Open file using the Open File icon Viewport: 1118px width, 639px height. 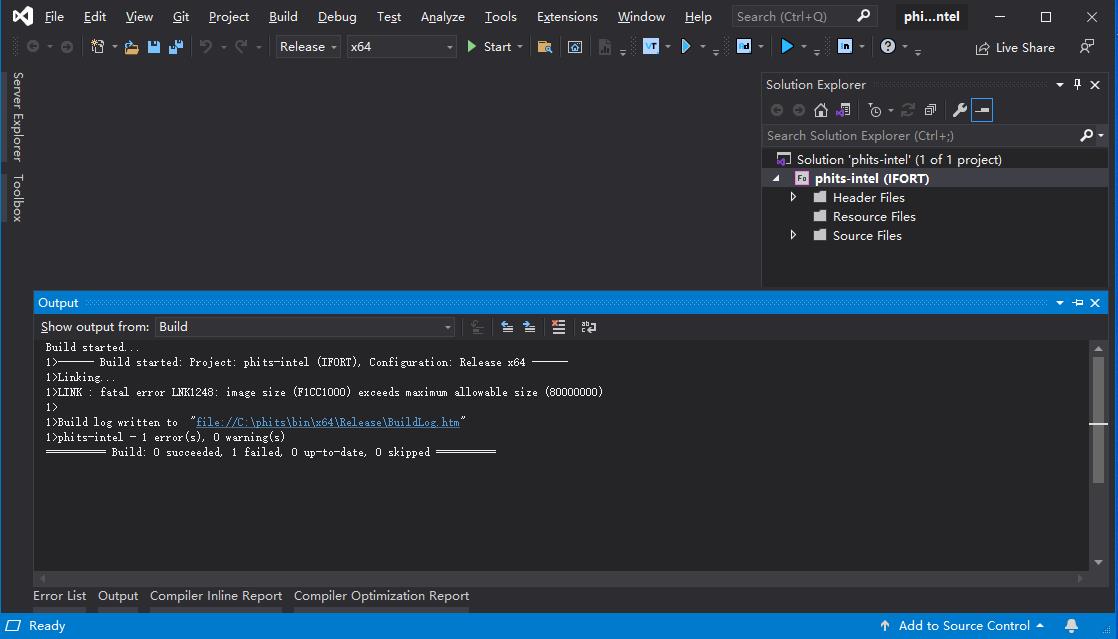coord(131,47)
